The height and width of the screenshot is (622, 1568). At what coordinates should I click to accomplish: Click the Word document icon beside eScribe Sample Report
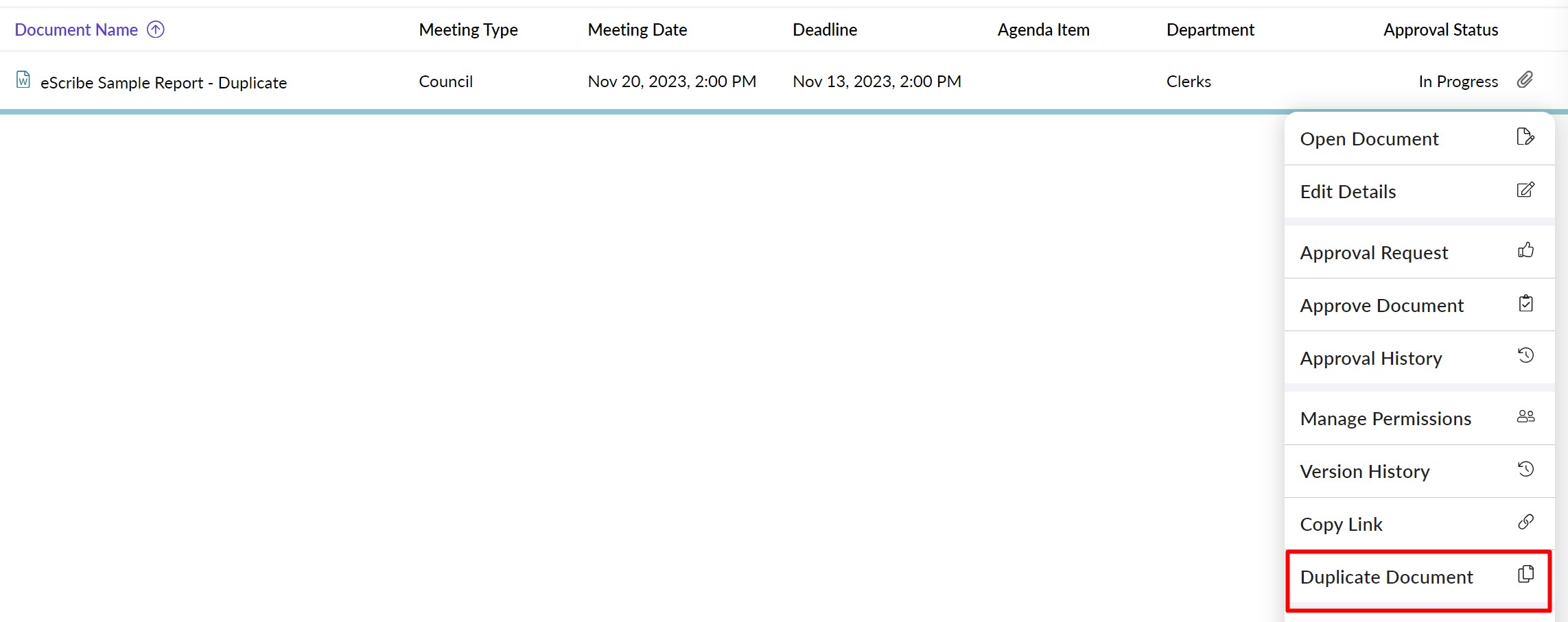[23, 80]
